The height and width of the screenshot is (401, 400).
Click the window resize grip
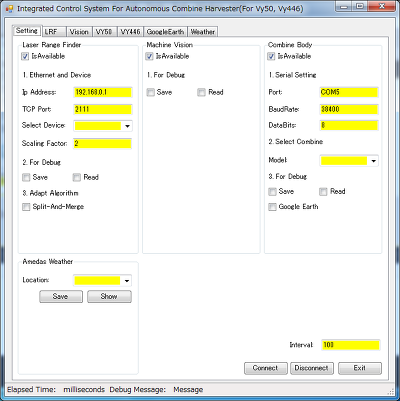coord(391,391)
